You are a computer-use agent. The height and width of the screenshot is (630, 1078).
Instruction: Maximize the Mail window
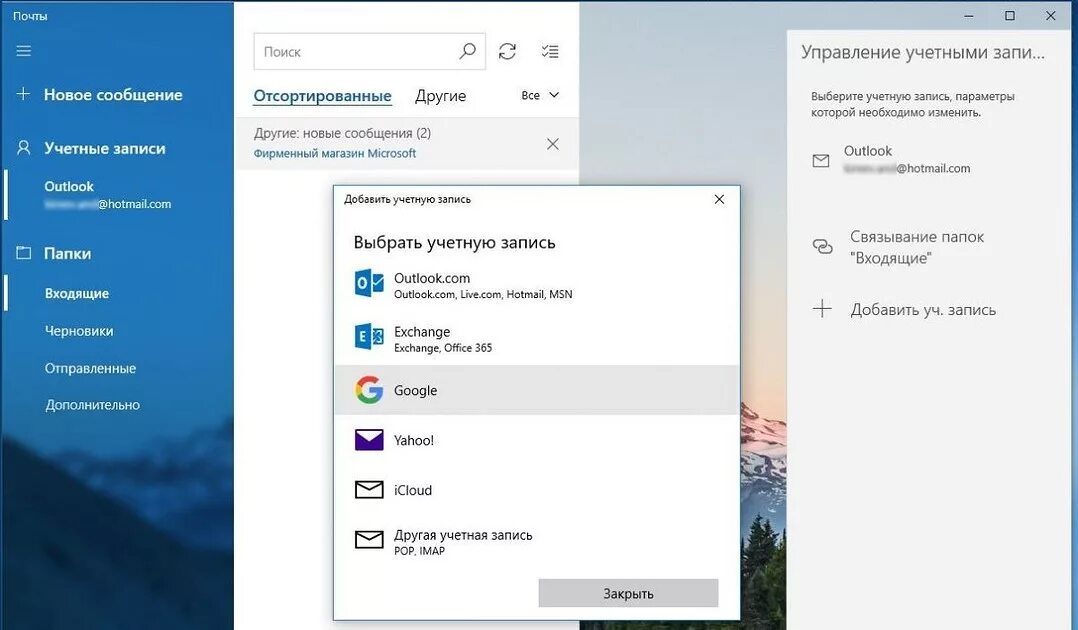click(1010, 16)
